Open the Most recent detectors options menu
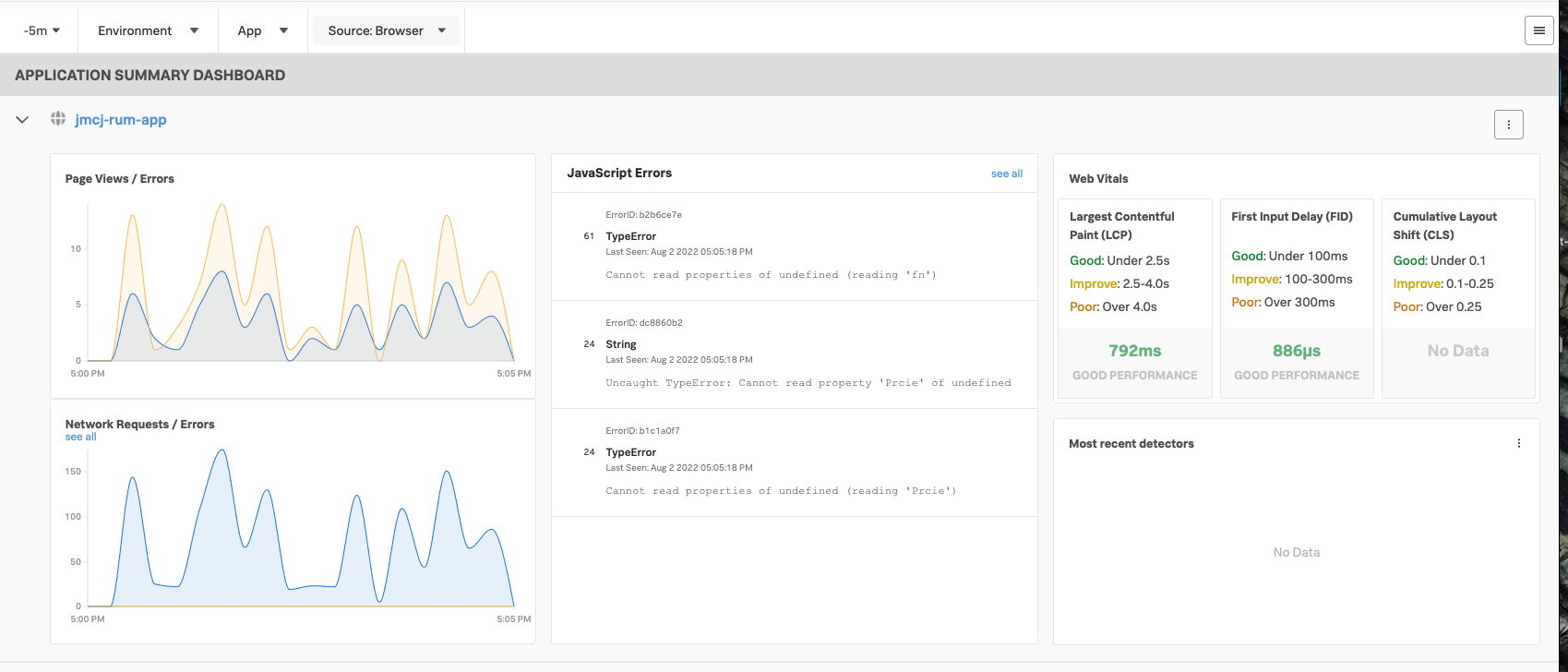The height and width of the screenshot is (672, 1568). tap(1518, 444)
